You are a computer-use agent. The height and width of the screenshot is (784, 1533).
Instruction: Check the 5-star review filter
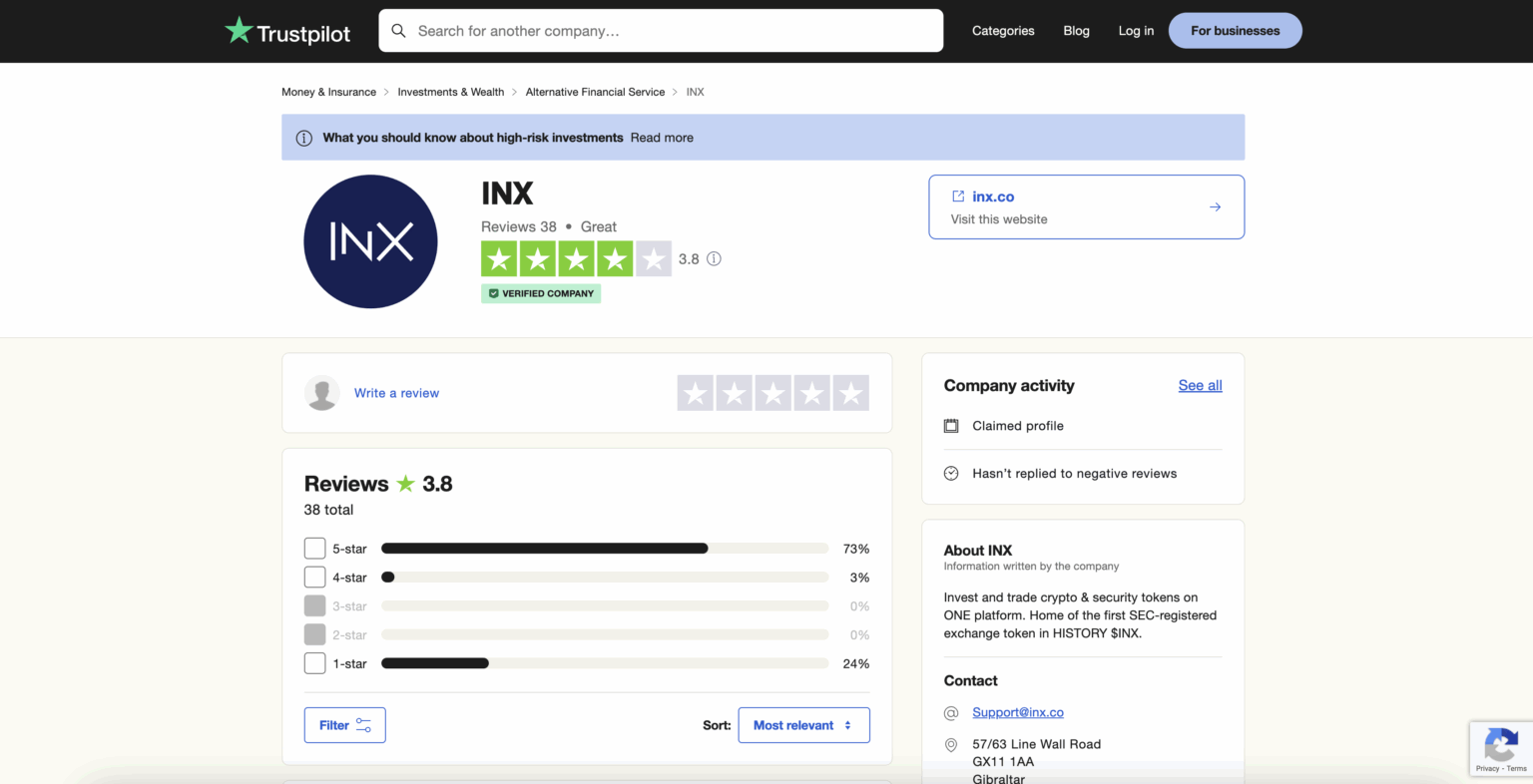coord(313,548)
